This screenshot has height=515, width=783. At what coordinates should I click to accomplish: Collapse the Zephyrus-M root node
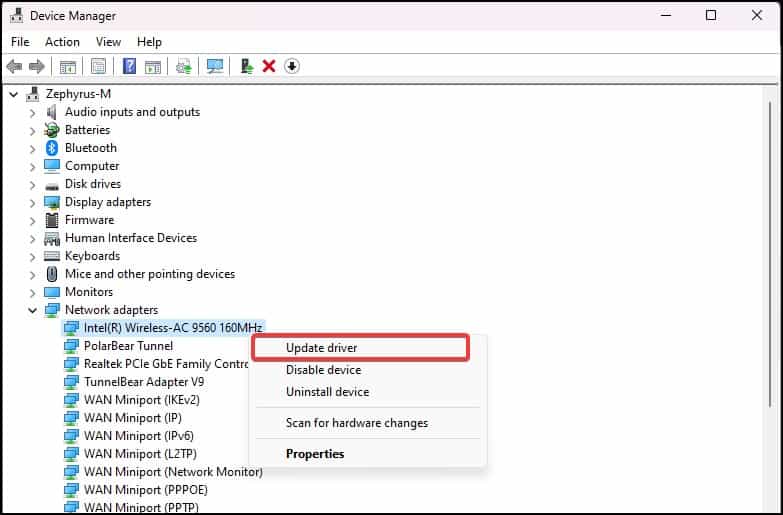click(14, 94)
